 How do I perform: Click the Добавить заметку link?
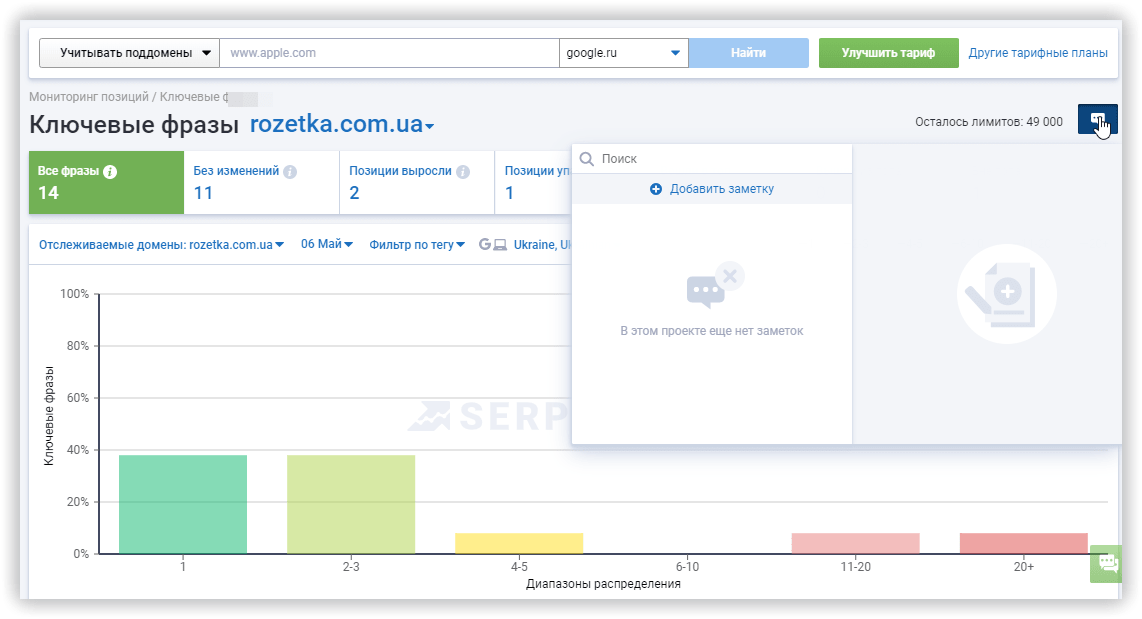[x=722, y=189]
